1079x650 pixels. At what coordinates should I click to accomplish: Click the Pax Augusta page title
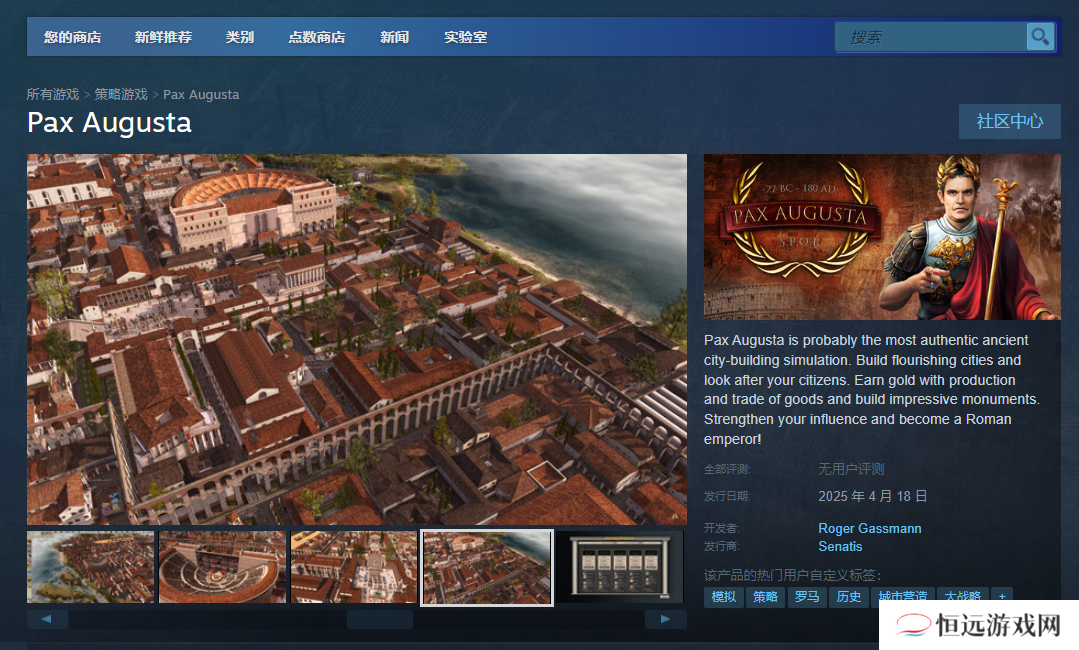tap(109, 123)
